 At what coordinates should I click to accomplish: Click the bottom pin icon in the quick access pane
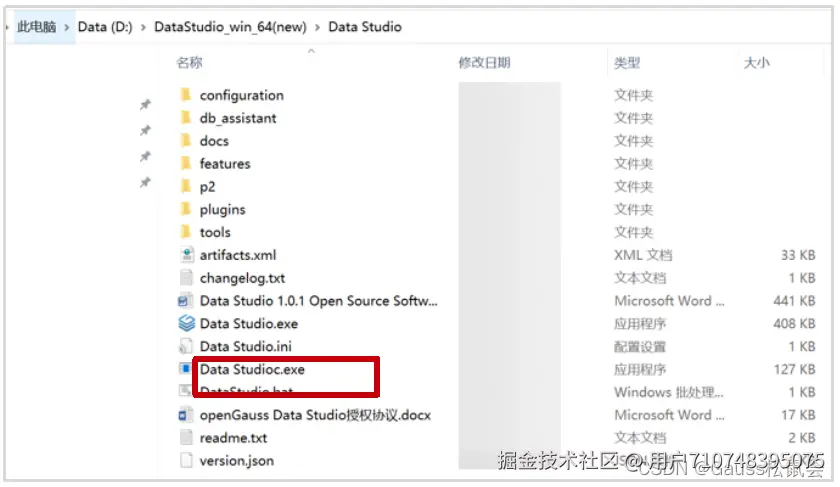tap(145, 183)
